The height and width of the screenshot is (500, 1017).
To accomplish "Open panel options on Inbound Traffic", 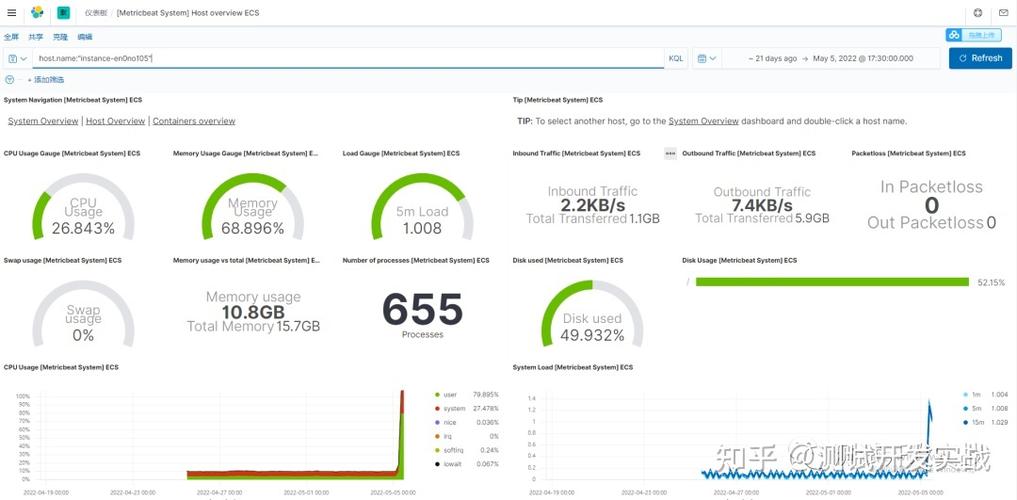I will point(670,154).
